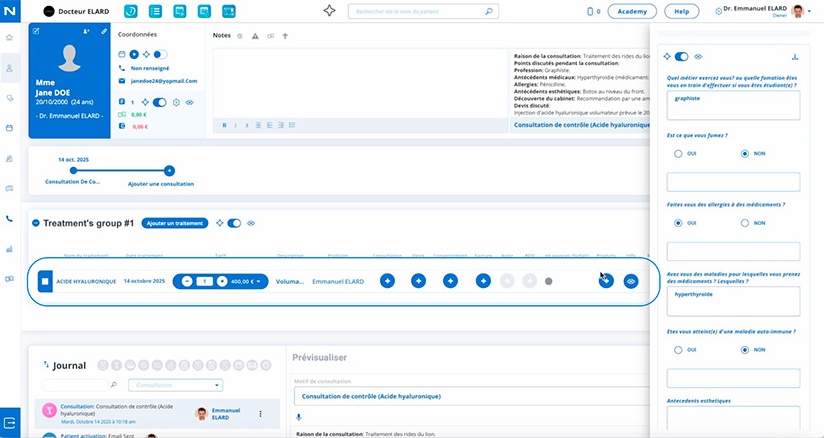Click the 'Ajouter une consultation' timeline point
The height and width of the screenshot is (438, 824).
[169, 171]
